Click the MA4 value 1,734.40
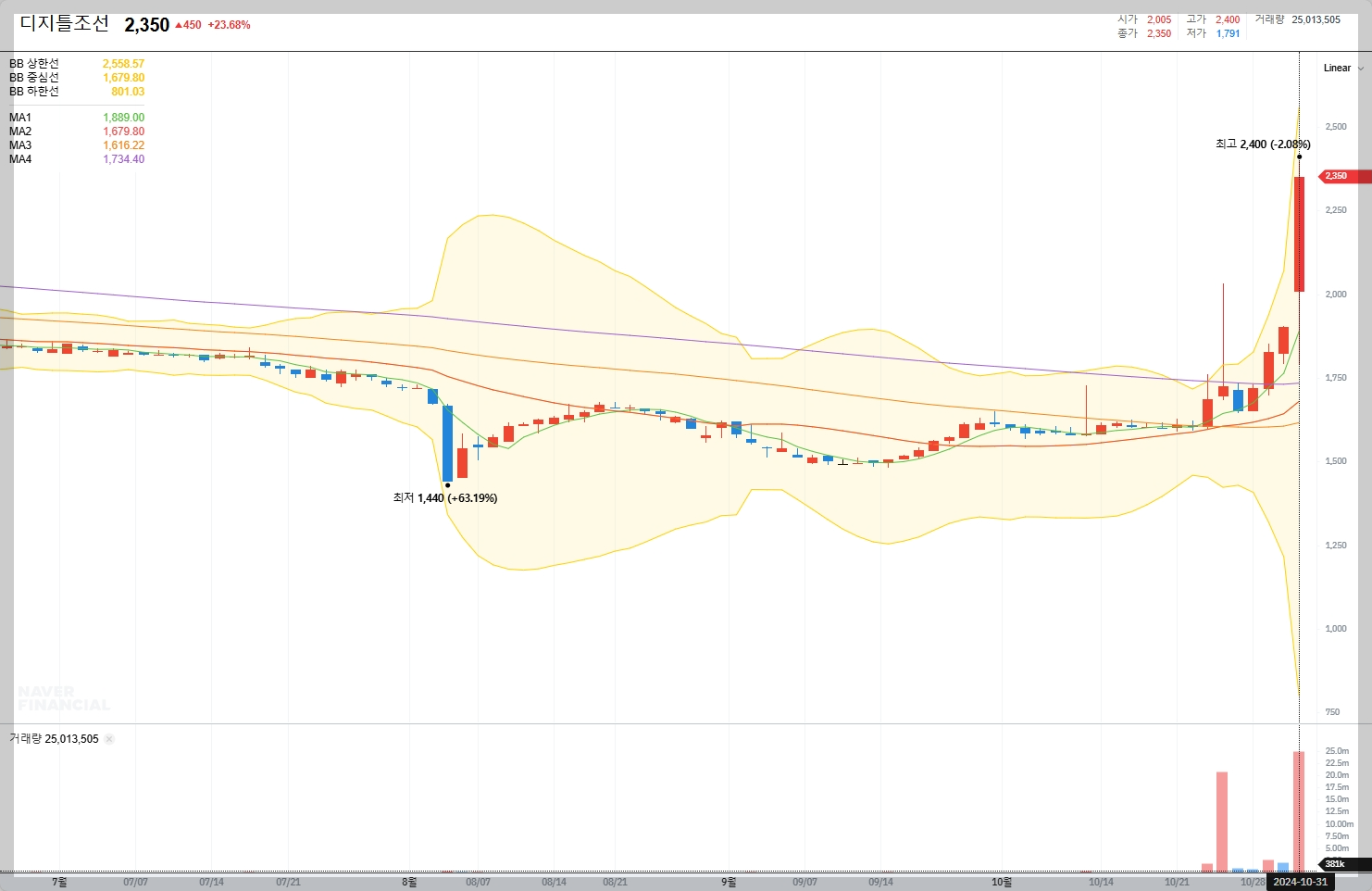 click(x=123, y=159)
